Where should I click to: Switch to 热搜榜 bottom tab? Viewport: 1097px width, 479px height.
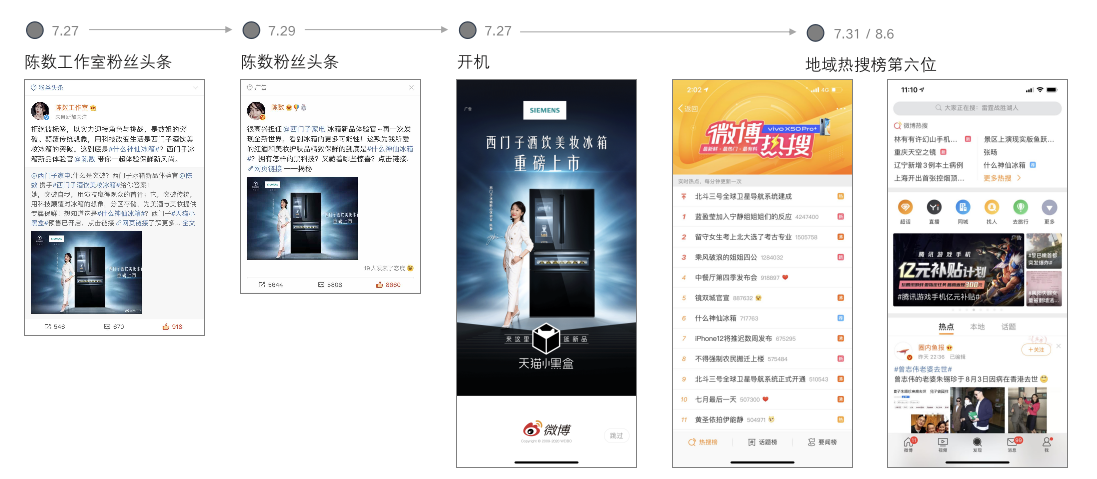pyautogui.click(x=703, y=442)
